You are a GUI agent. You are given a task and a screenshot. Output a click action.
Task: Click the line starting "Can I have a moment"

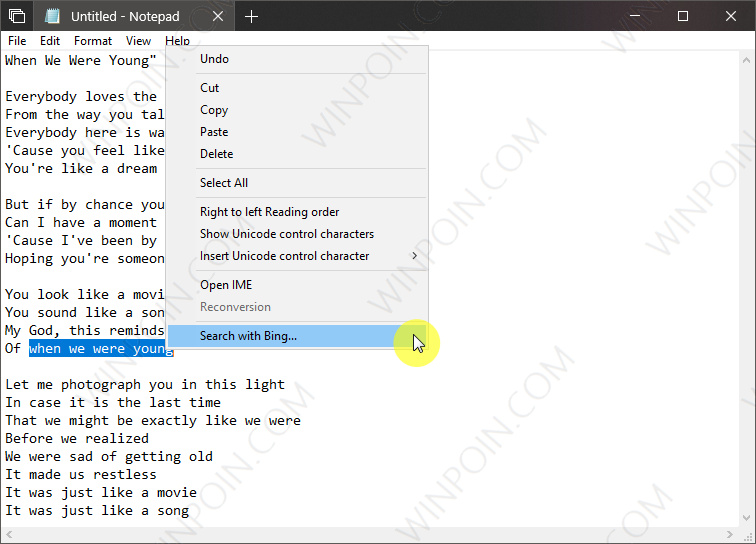81,222
